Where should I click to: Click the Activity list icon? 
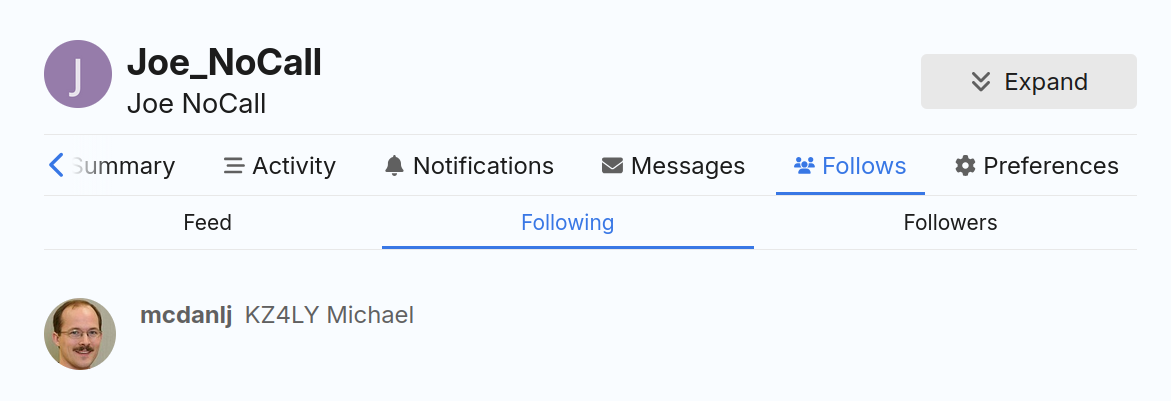click(234, 166)
